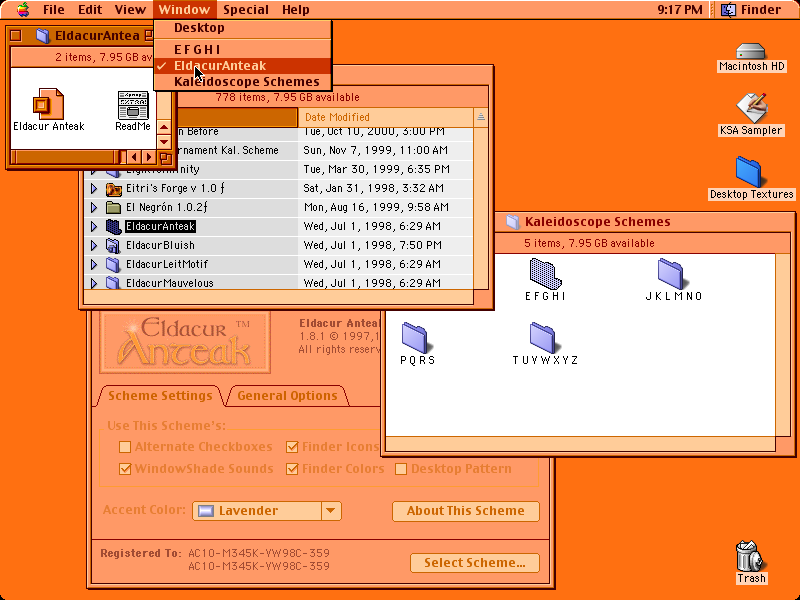Open the Special menu
The width and height of the screenshot is (800, 600).
(246, 9)
